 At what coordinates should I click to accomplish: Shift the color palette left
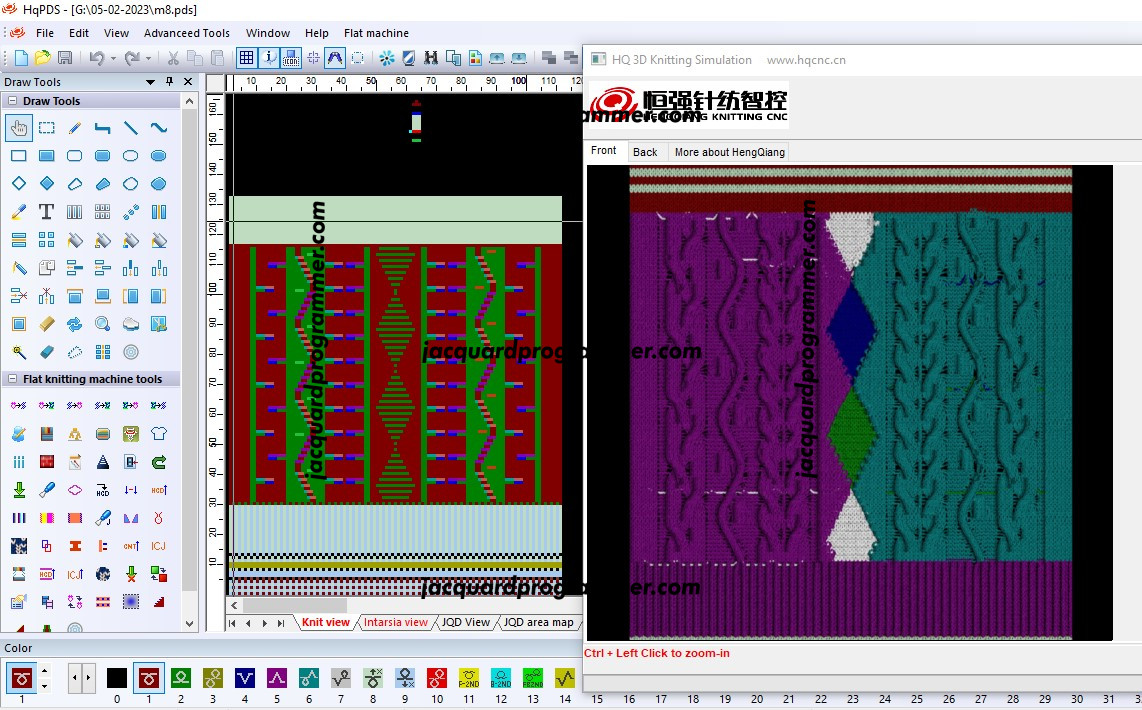74,678
